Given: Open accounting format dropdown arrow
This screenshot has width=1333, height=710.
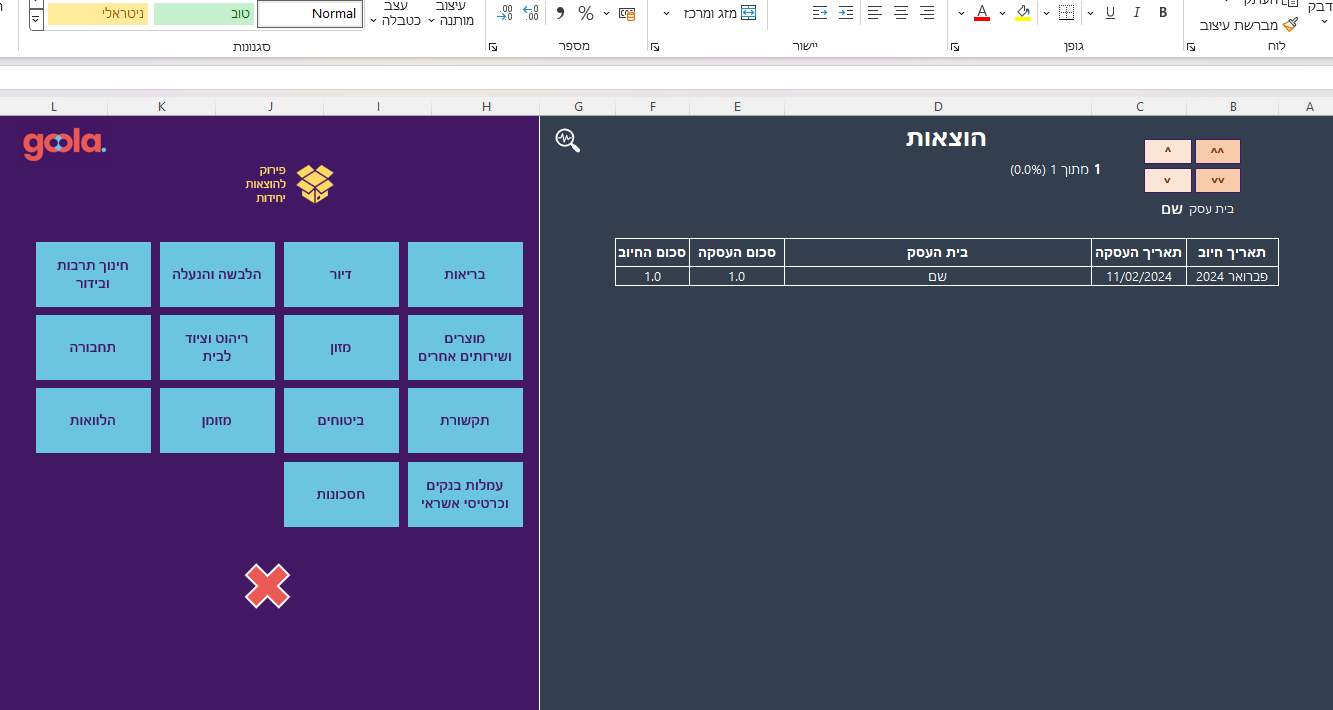Looking at the screenshot, I should tap(607, 14).
